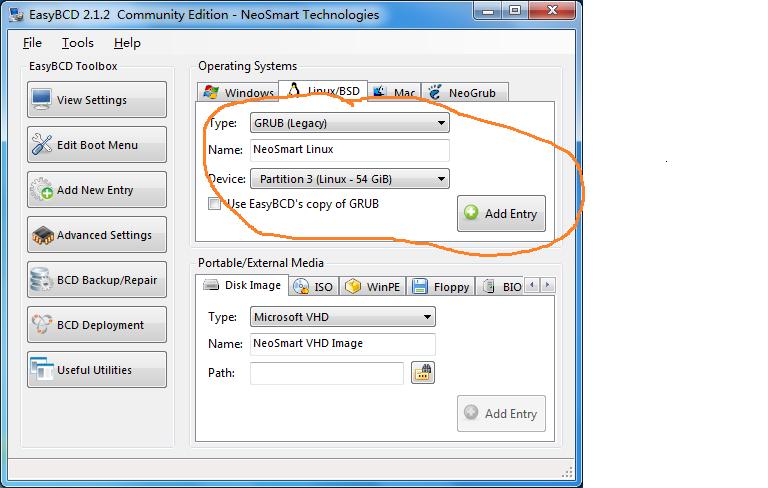Expand the Partition 3 Device dropdown
The height and width of the screenshot is (488, 768).
pyautogui.click(x=348, y=179)
